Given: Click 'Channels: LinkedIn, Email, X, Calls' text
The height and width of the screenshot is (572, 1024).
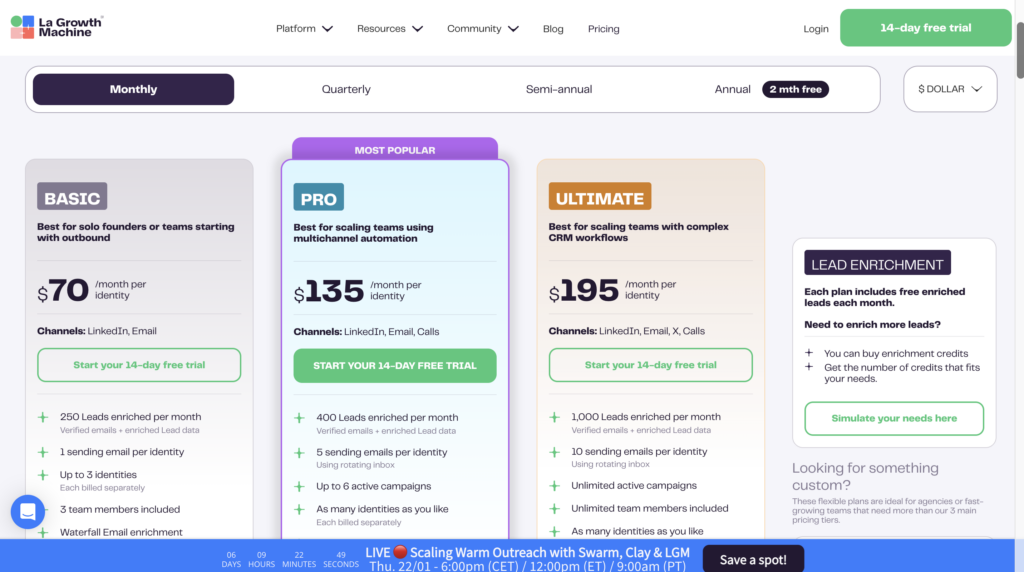Looking at the screenshot, I should click(x=627, y=331).
